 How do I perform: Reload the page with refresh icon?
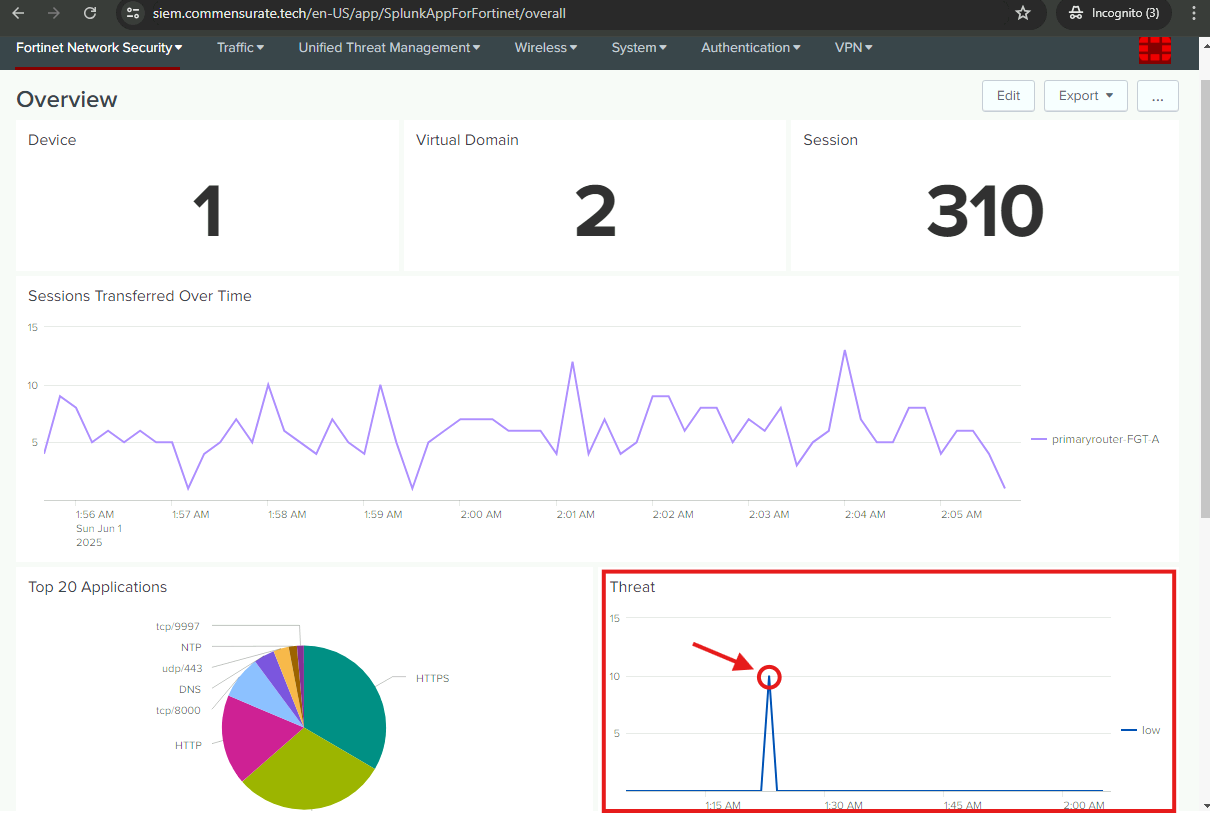pyautogui.click(x=90, y=13)
